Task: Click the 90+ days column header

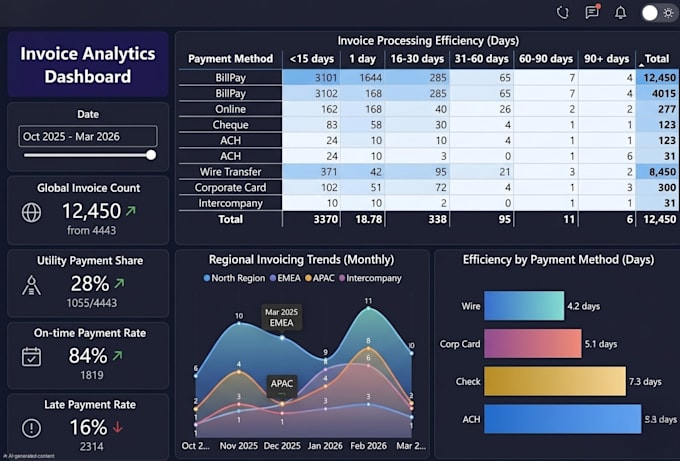Action: tap(606, 59)
